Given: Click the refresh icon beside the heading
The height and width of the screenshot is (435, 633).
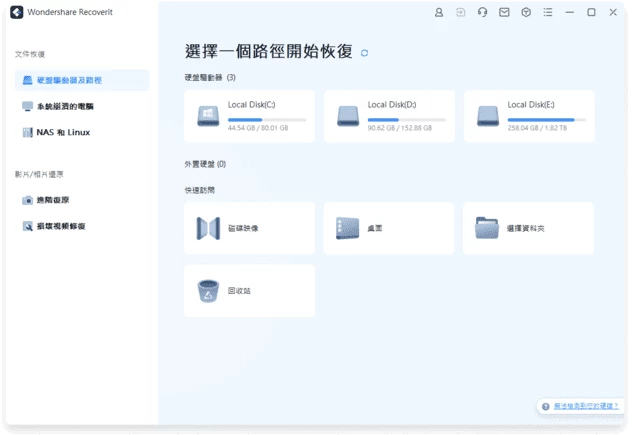Looking at the screenshot, I should [x=365, y=53].
